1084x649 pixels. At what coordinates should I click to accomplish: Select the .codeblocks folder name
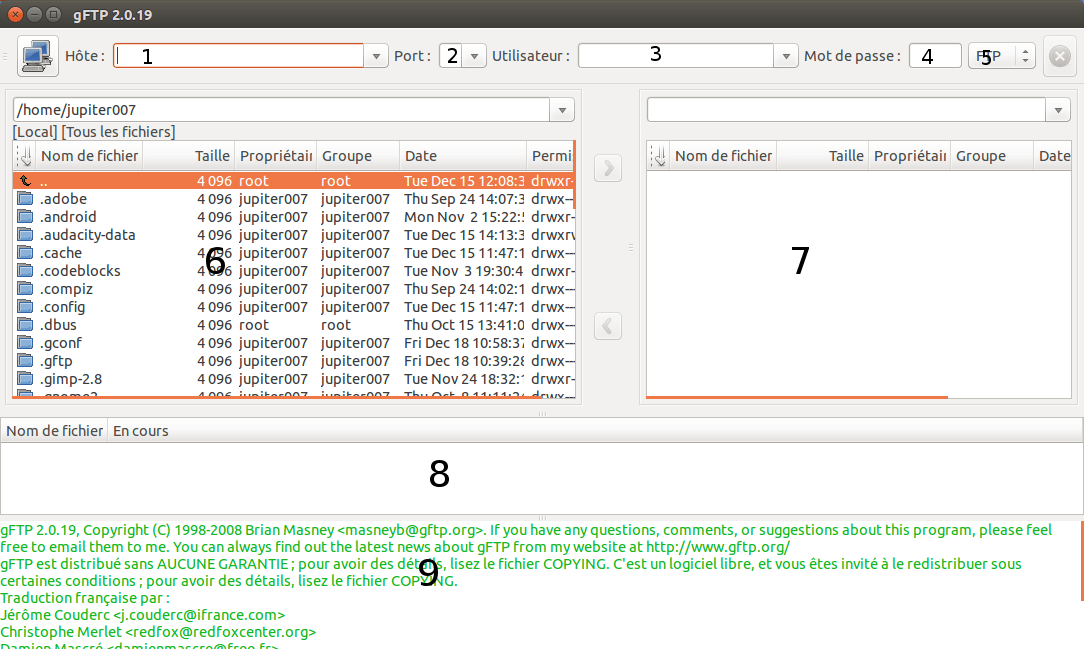(x=80, y=271)
